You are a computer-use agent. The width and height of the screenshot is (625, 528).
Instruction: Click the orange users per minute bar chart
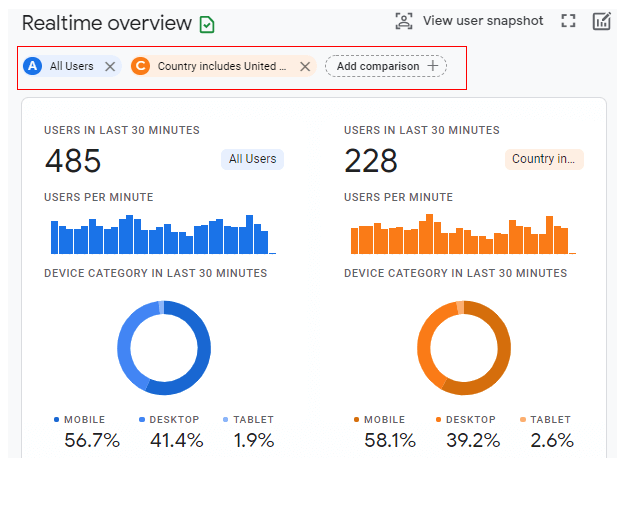[460, 236]
